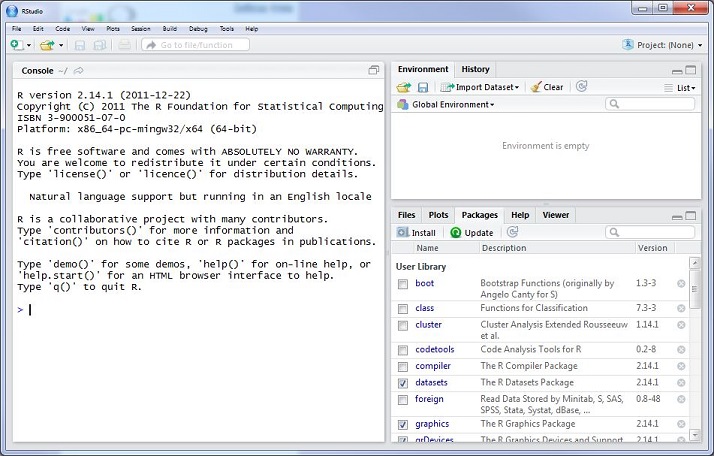Switch to the Packages tab
Screen dimensions: 714x456
pos(479,215)
